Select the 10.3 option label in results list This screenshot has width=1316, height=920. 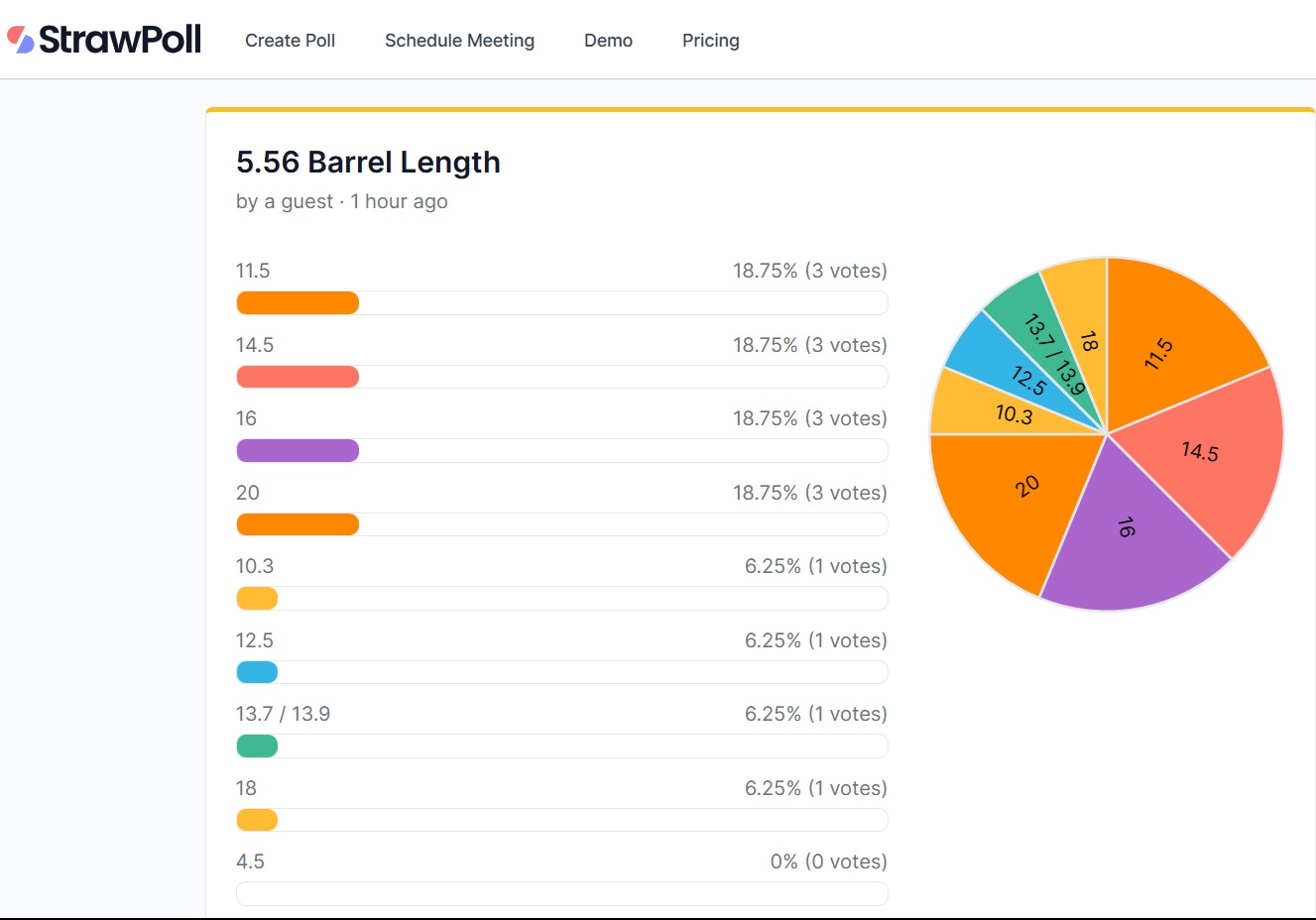pos(255,566)
